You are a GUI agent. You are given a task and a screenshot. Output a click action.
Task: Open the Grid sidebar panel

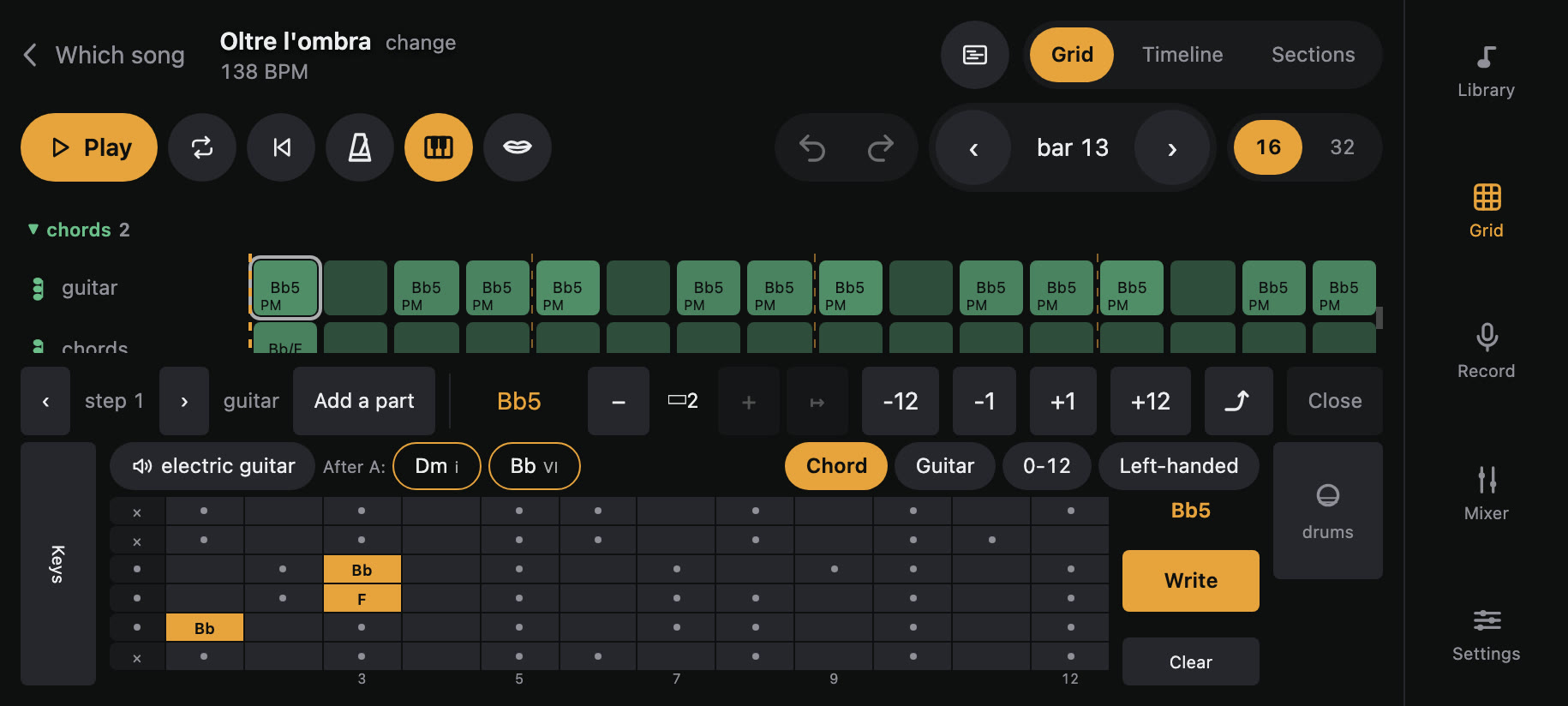pos(1487,211)
